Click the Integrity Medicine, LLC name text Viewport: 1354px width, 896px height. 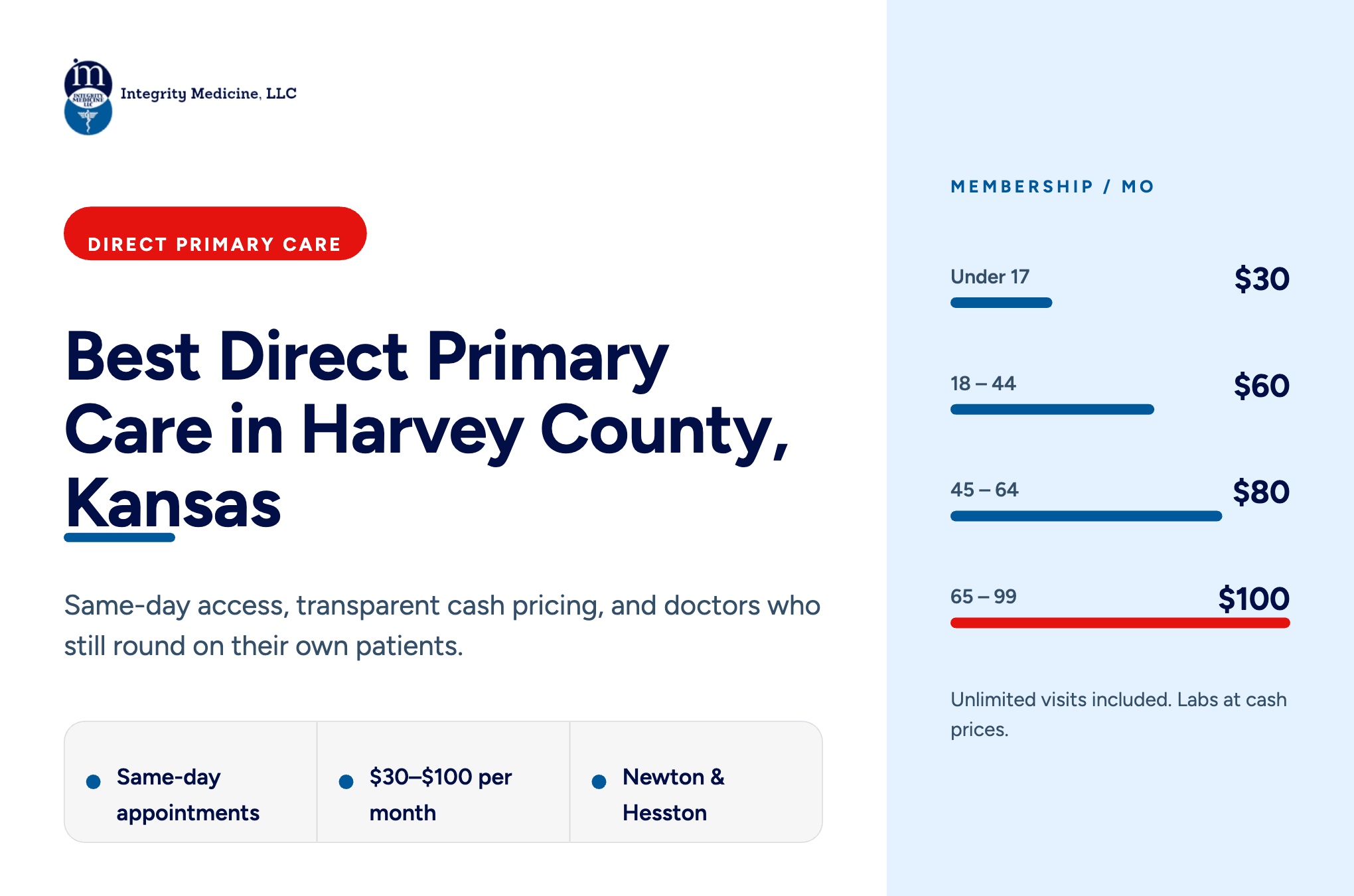click(x=208, y=94)
